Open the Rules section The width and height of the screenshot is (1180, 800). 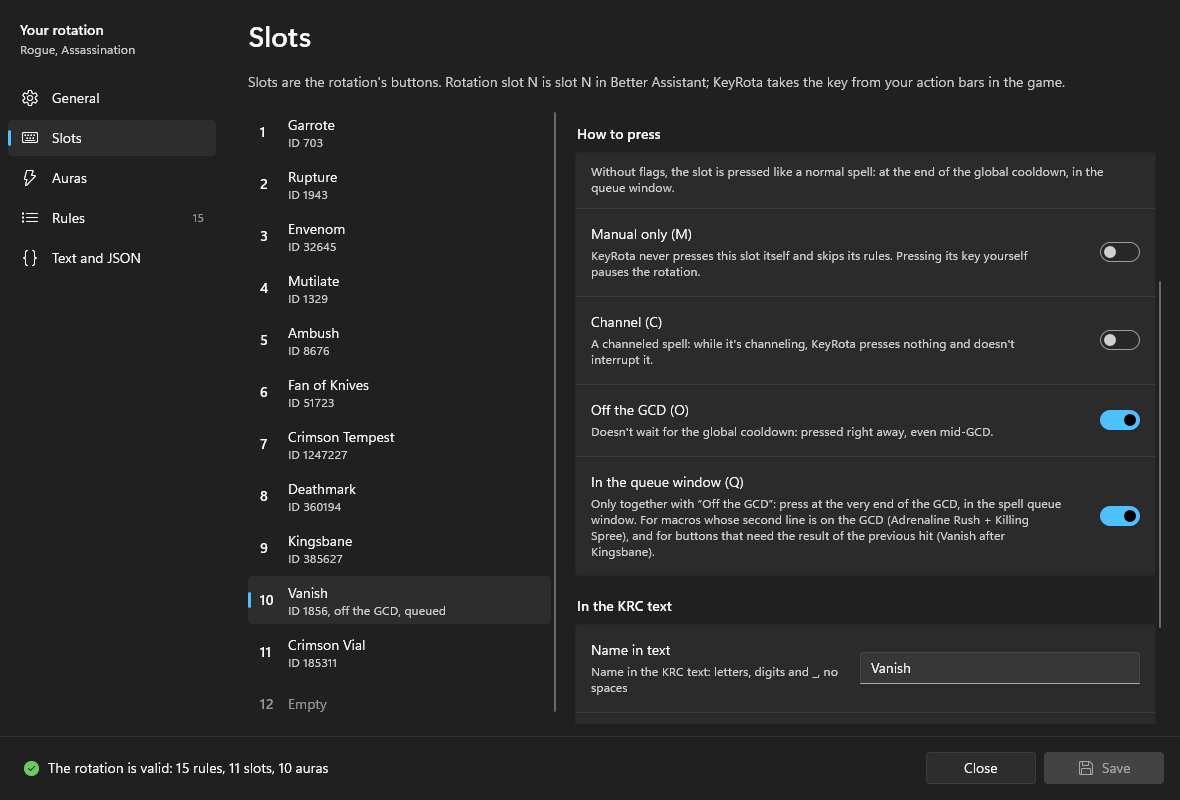[x=112, y=217]
